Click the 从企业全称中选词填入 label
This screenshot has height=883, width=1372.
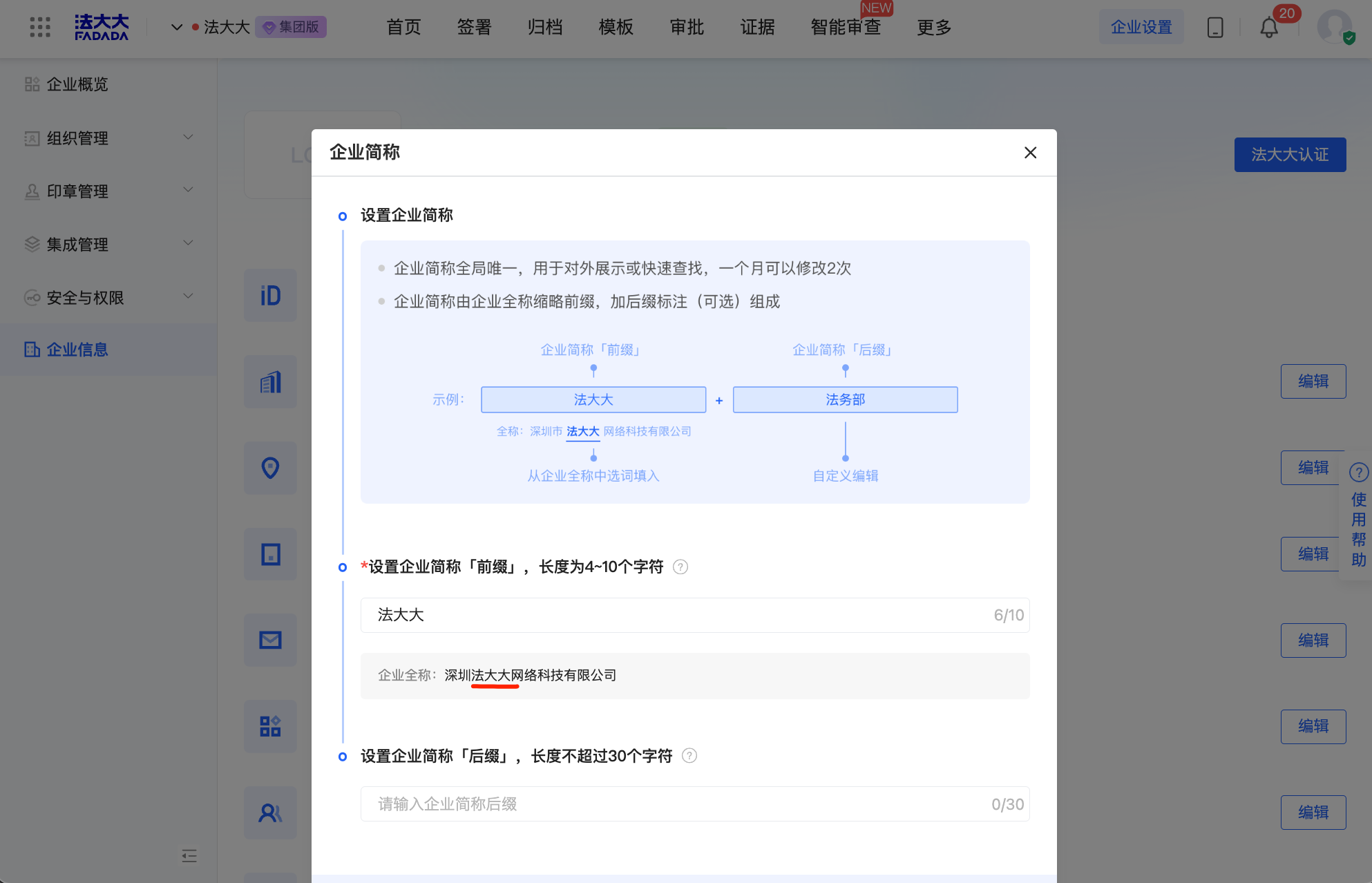[593, 475]
